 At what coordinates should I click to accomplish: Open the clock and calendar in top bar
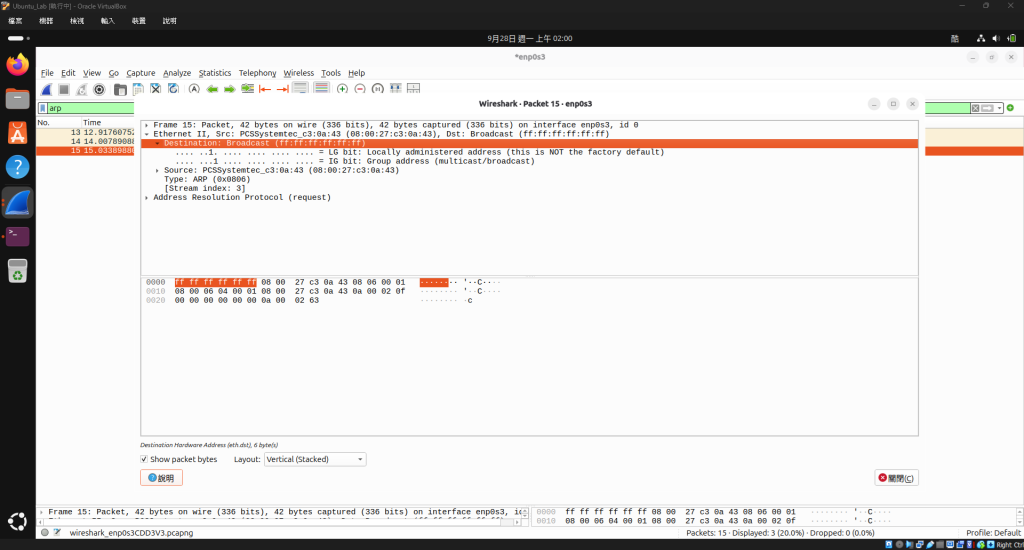(x=530, y=39)
